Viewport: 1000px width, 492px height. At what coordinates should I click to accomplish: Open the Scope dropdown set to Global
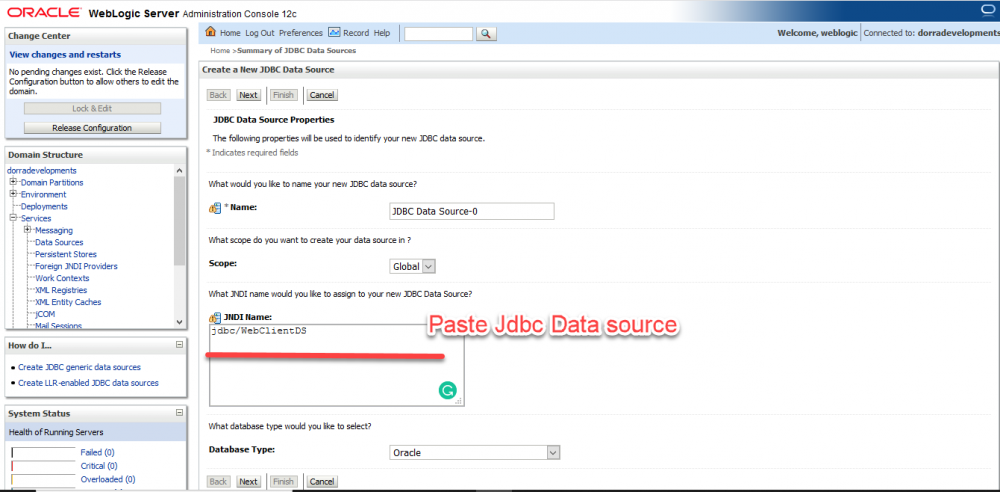pos(413,267)
